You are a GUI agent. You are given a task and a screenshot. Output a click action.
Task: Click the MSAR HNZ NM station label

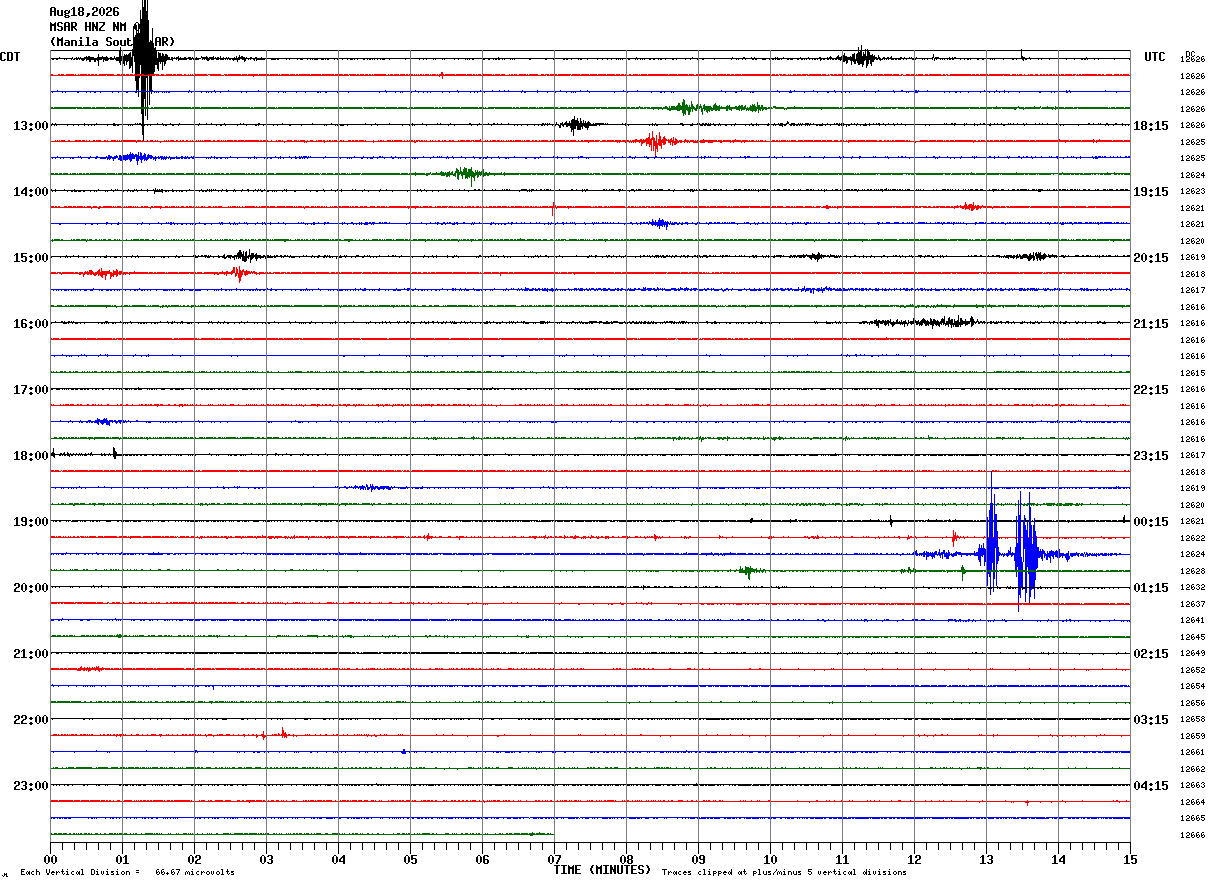click(88, 27)
